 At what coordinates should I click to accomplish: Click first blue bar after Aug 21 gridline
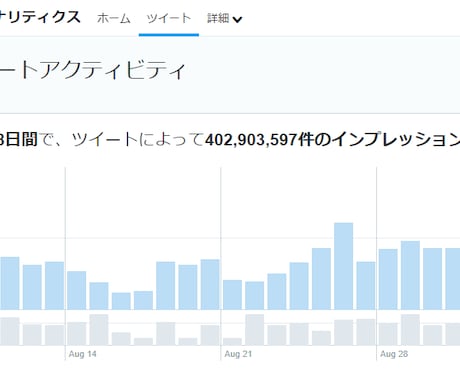(232, 295)
